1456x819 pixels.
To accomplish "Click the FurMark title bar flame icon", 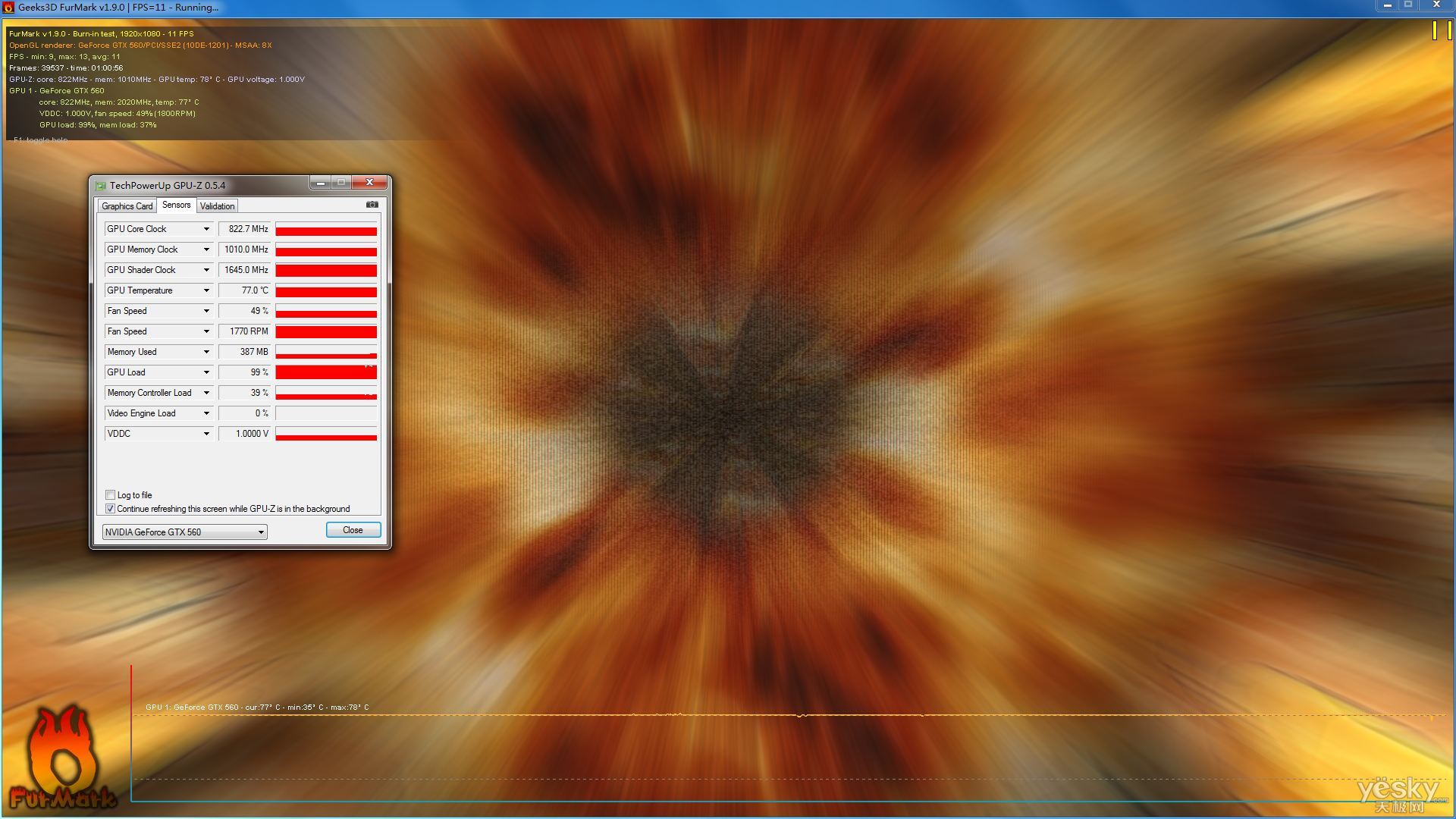I will (8, 8).
